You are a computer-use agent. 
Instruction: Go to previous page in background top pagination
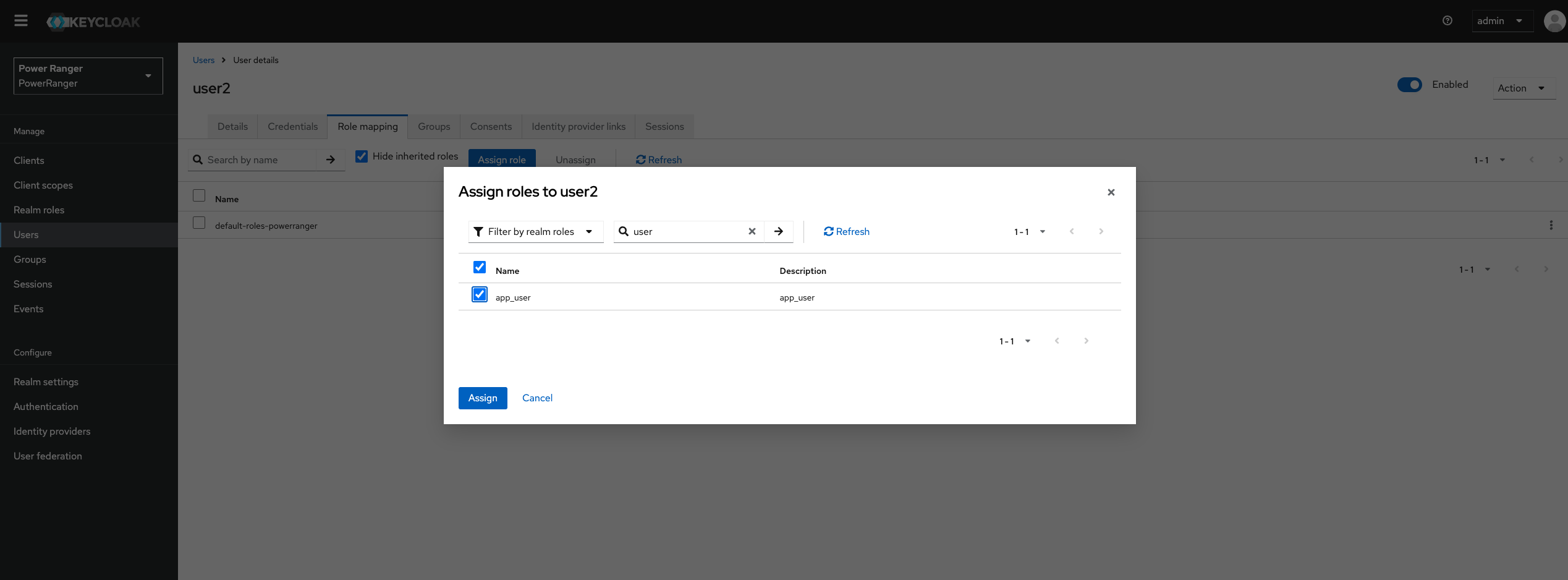[1532, 160]
